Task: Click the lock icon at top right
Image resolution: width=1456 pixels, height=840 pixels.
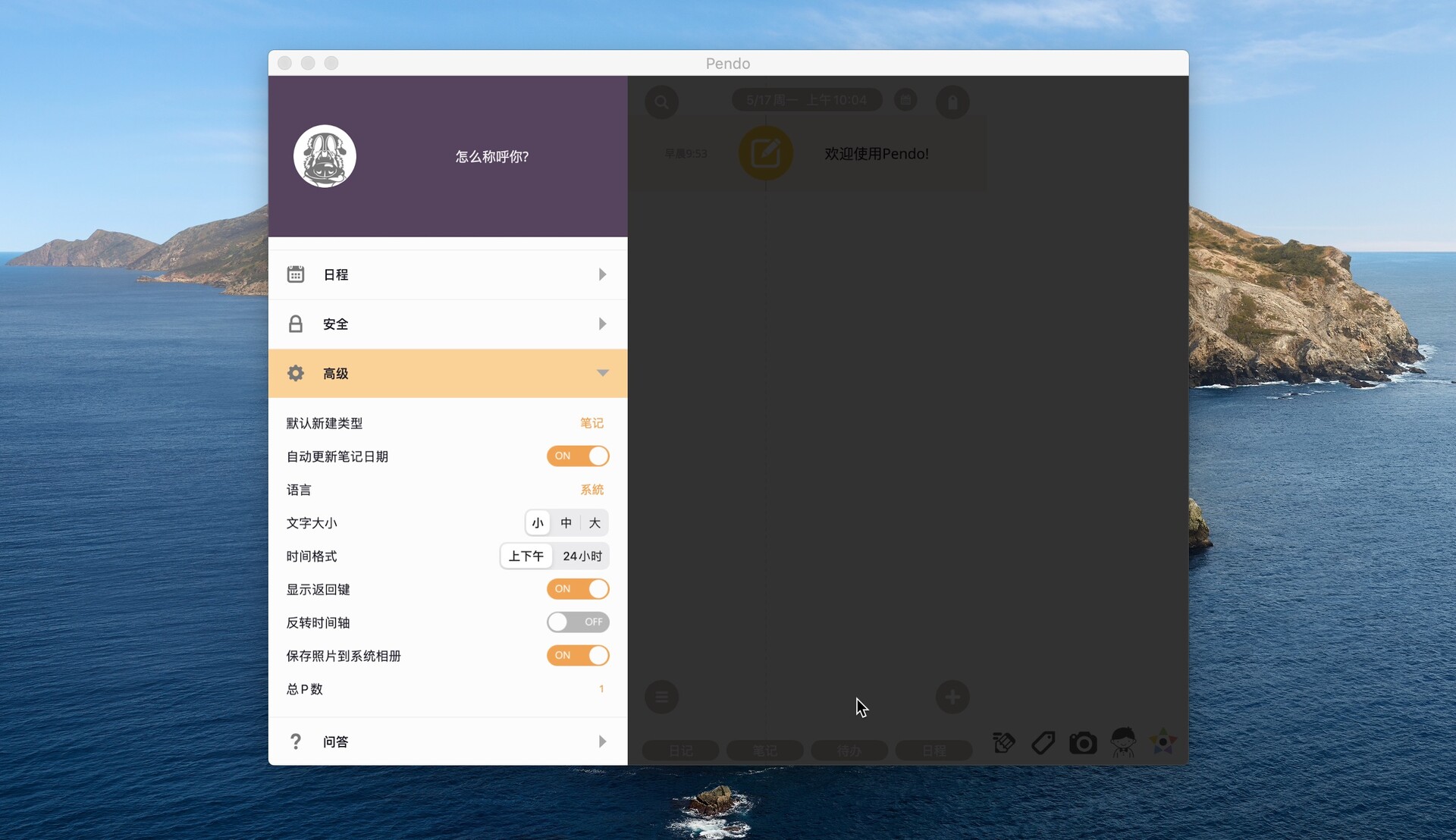Action: (x=952, y=102)
